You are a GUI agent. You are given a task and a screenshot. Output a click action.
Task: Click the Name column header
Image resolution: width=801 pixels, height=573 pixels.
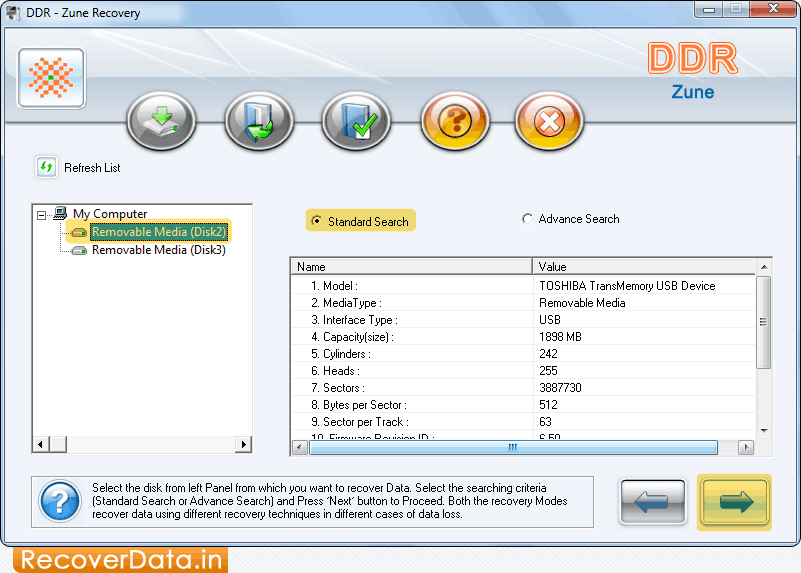[x=412, y=267]
